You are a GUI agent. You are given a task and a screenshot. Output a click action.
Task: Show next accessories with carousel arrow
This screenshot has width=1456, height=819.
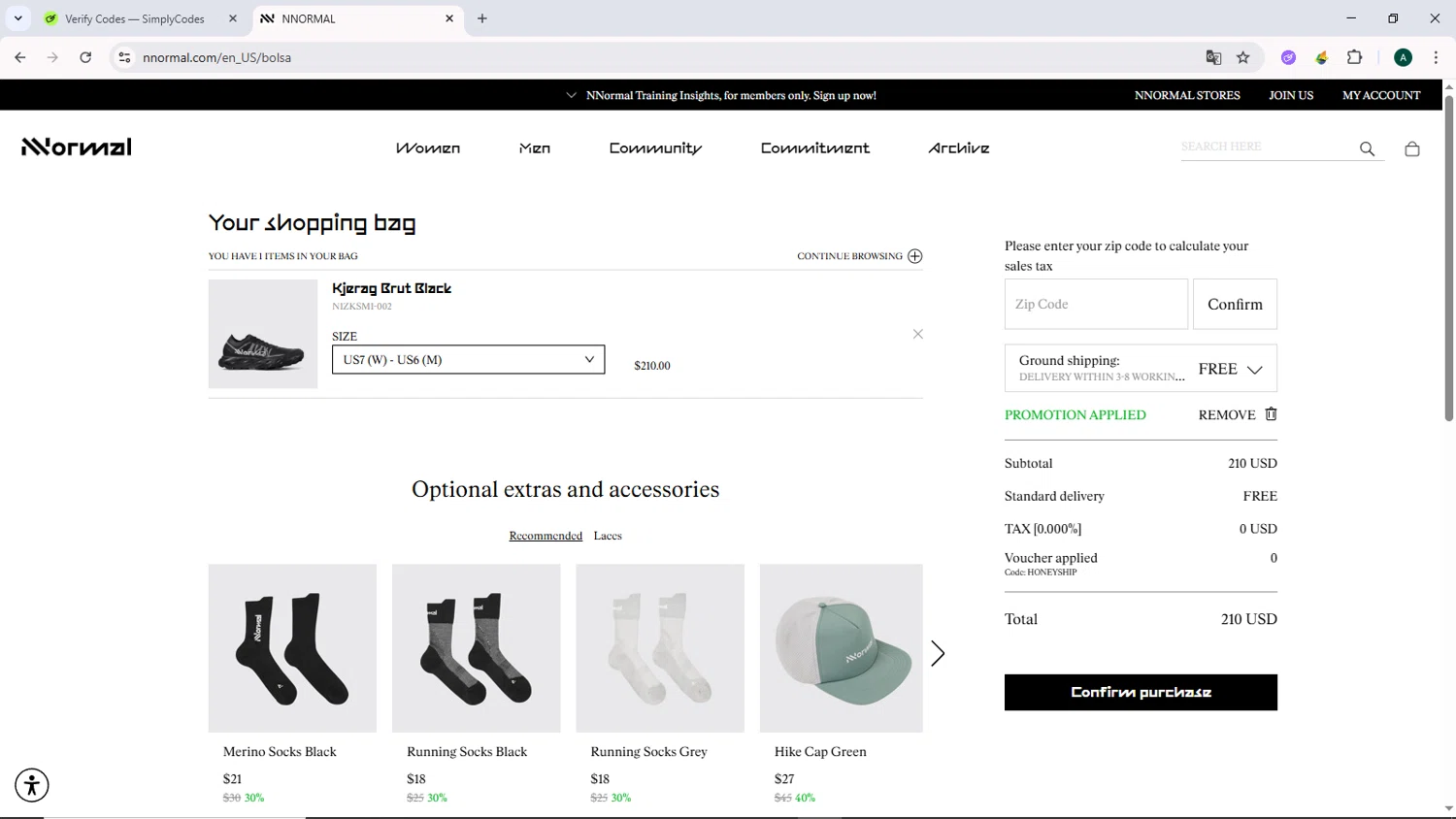pyautogui.click(x=938, y=653)
